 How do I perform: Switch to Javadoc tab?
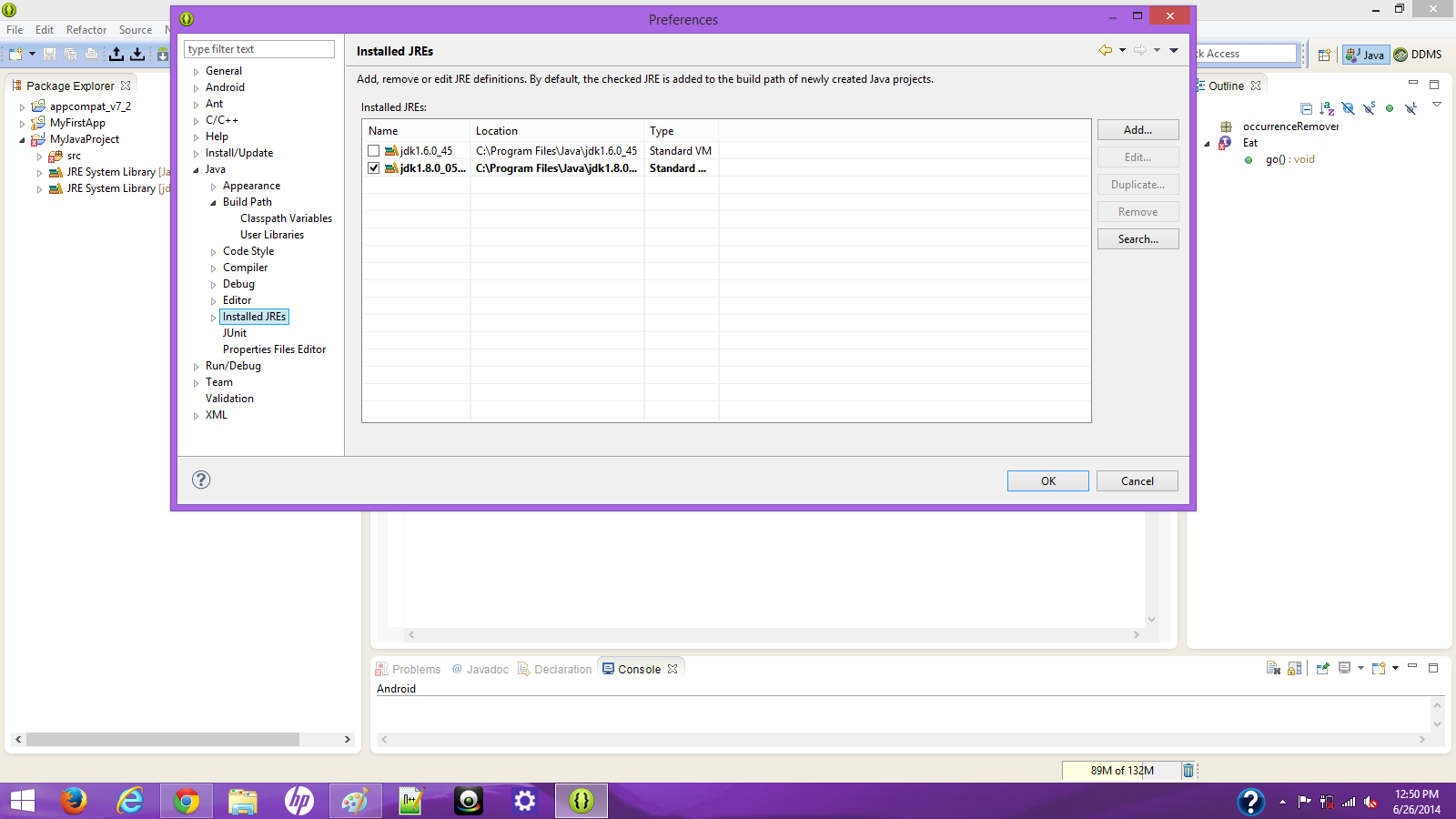pos(480,669)
